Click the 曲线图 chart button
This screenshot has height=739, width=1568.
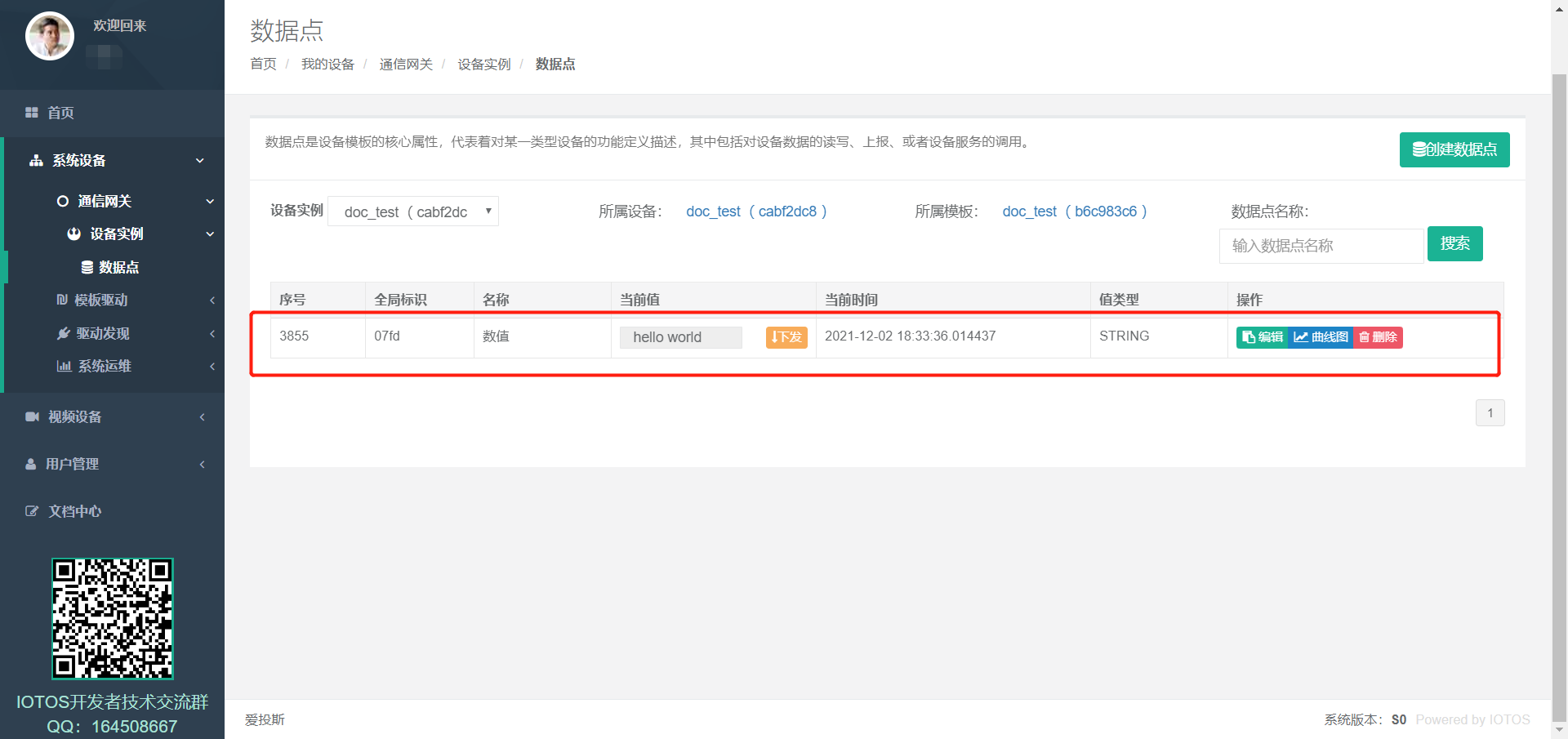point(1321,337)
